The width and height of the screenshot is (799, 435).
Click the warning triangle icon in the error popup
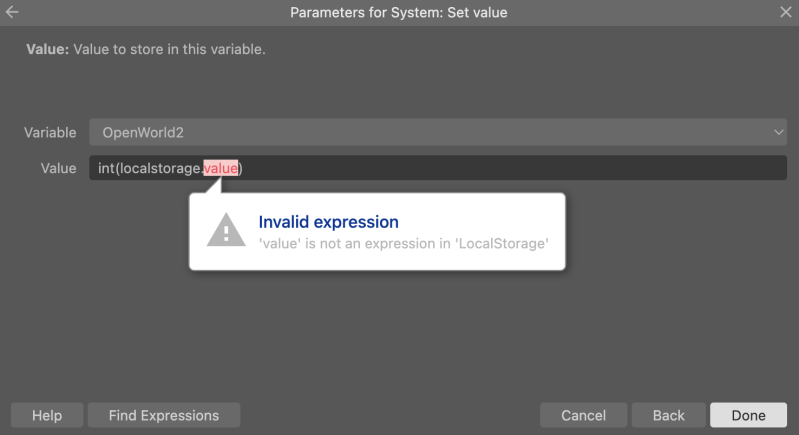click(x=226, y=231)
